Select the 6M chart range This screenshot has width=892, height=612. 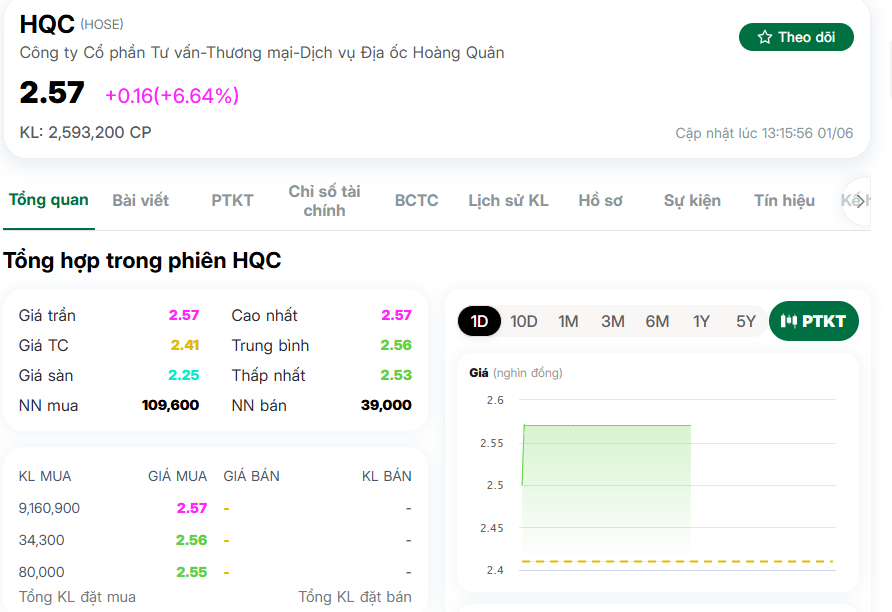coord(657,321)
